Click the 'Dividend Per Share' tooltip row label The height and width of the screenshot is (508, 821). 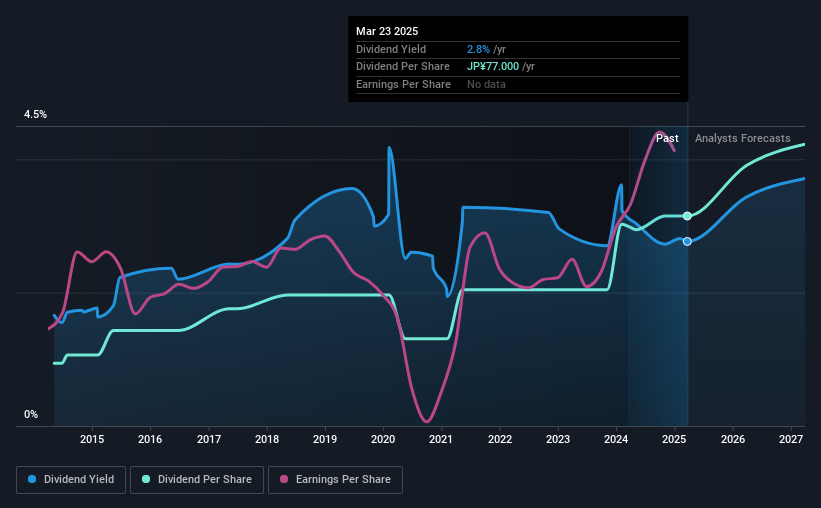[403, 67]
